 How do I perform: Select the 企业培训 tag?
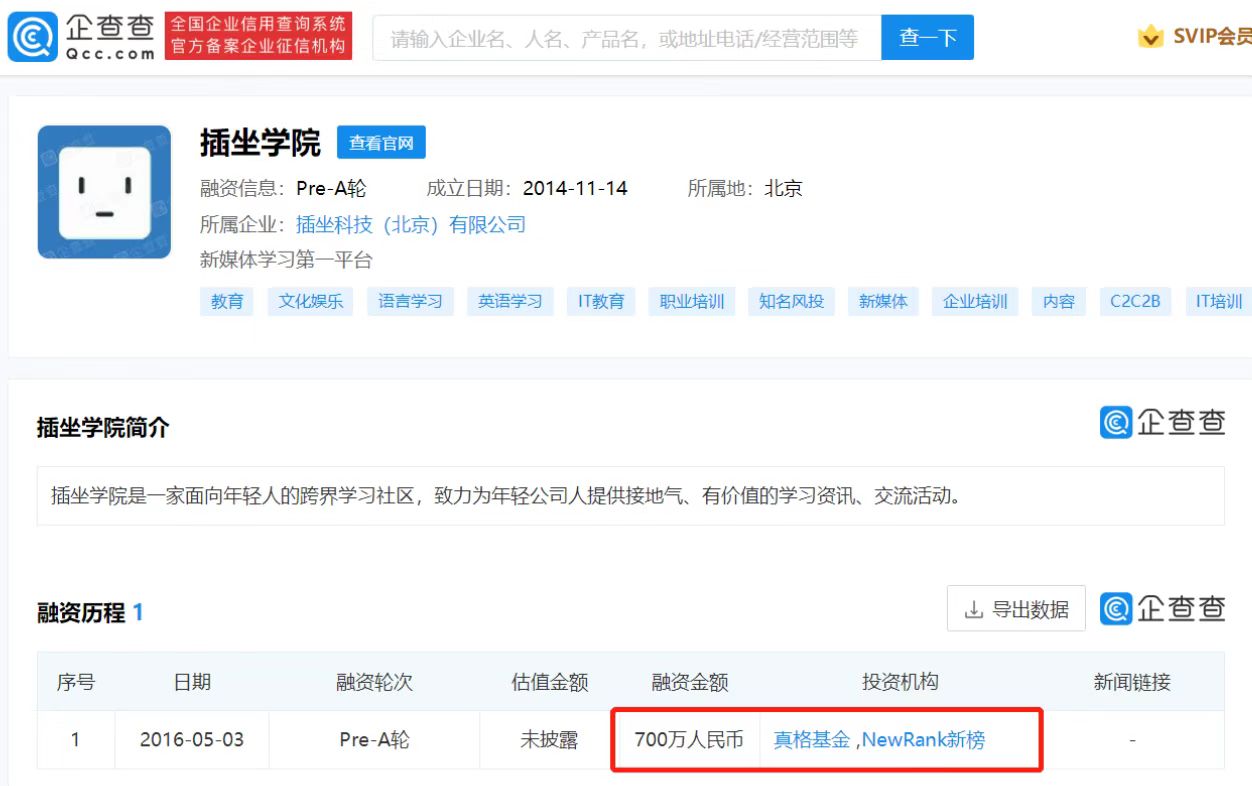[x=975, y=301]
